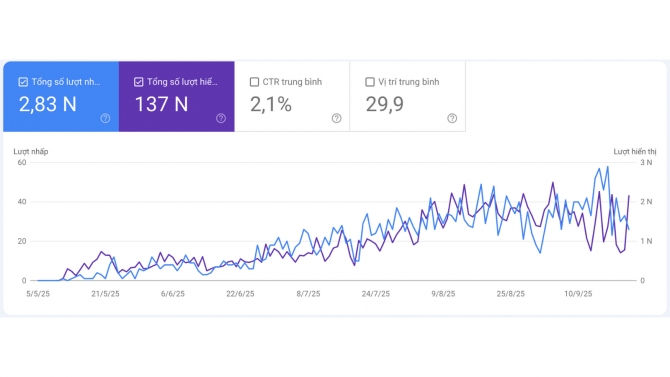
Task: Select the 2,83 N clicks value
Action: 47,104
